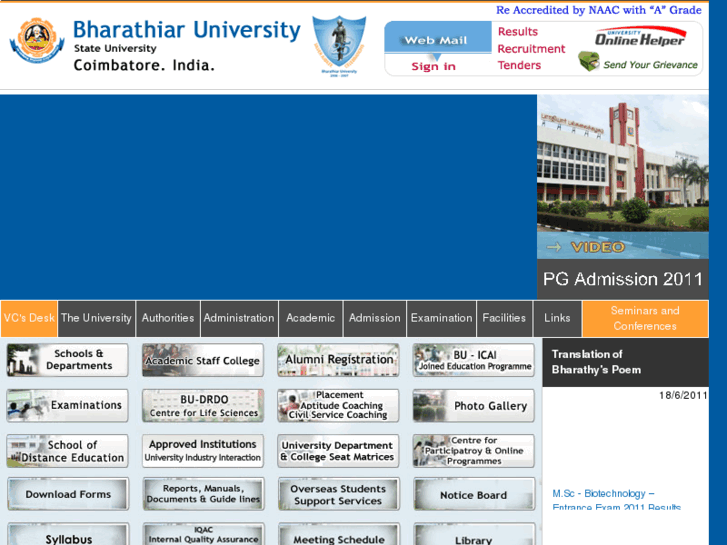Open the Meeting Schedule button
The width and height of the screenshot is (727, 545).
click(338, 534)
